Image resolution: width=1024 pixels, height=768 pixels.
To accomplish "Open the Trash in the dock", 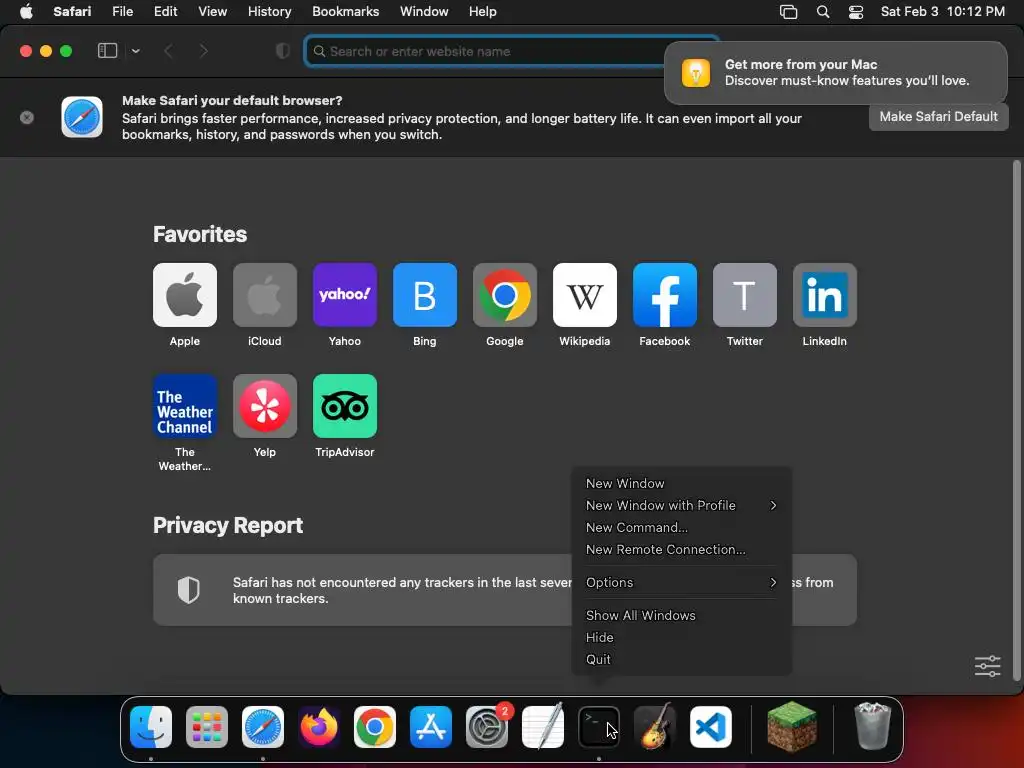I will (x=872, y=727).
